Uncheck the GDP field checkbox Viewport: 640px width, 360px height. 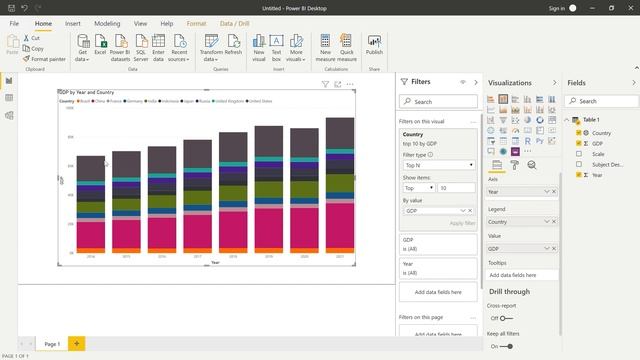click(x=578, y=143)
